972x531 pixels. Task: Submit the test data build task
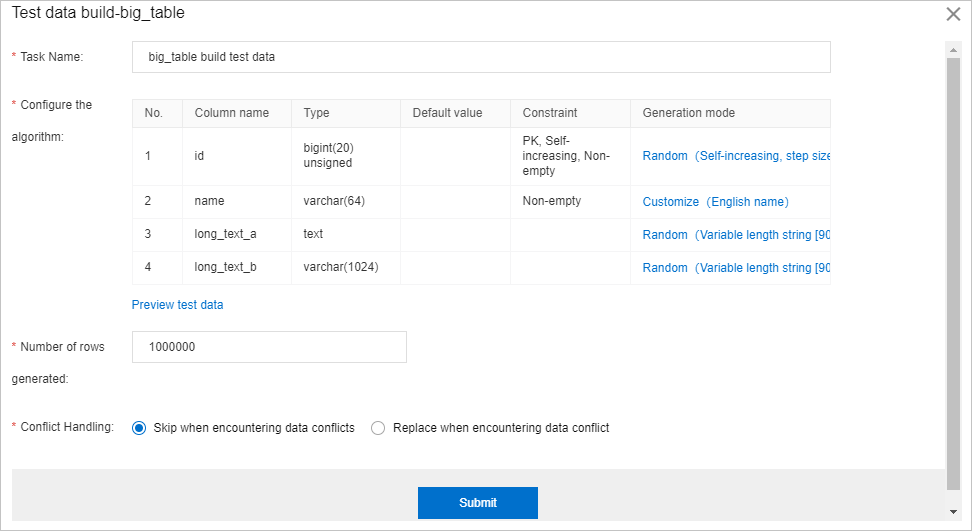coord(478,502)
